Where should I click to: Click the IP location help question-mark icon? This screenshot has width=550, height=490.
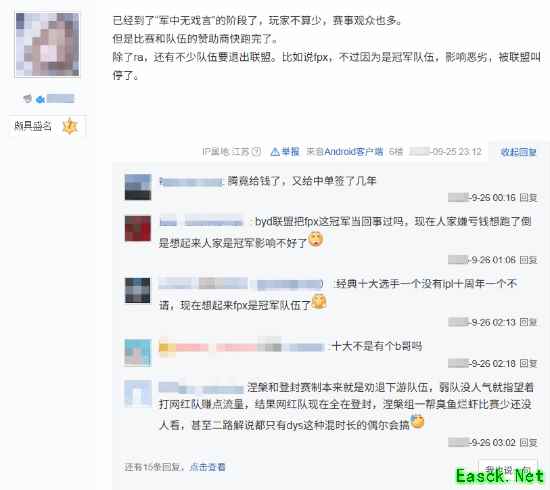click(x=257, y=152)
